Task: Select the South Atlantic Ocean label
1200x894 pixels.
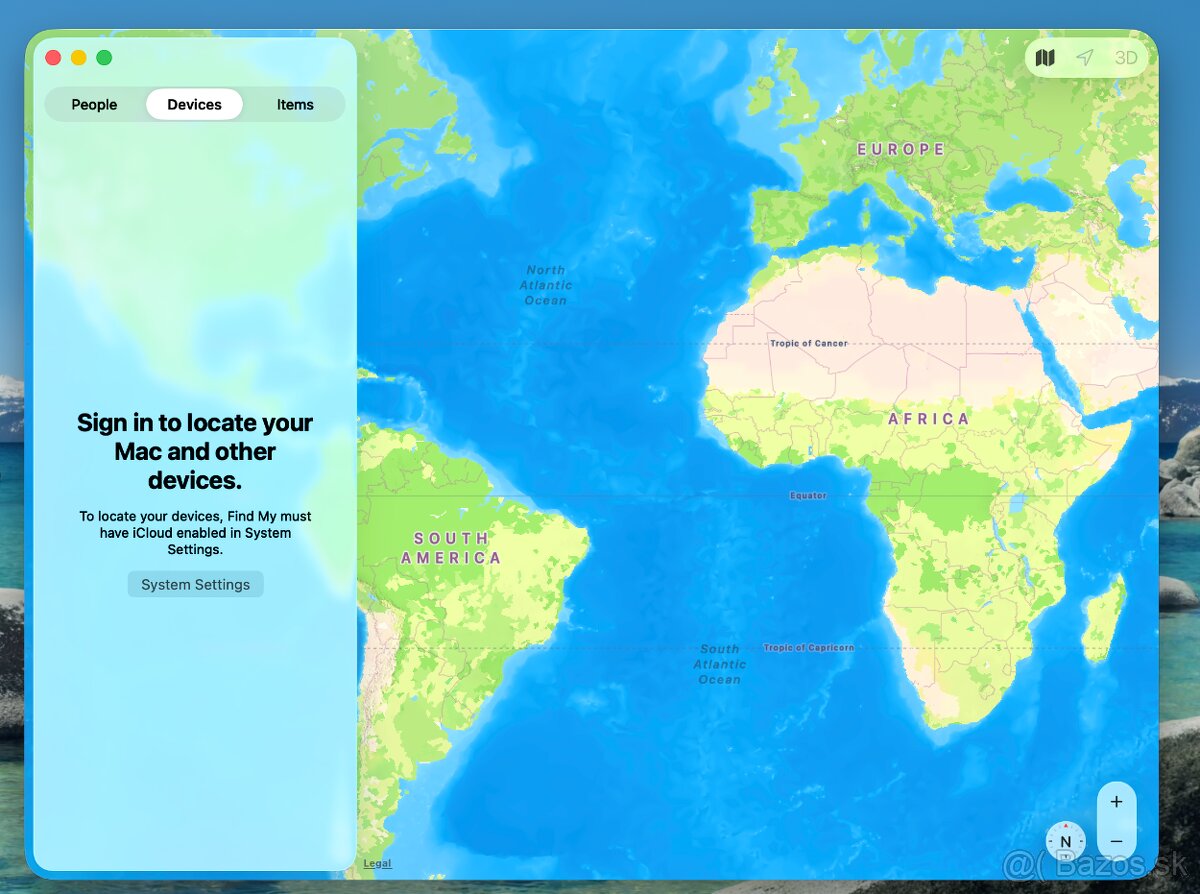Action: (719, 664)
